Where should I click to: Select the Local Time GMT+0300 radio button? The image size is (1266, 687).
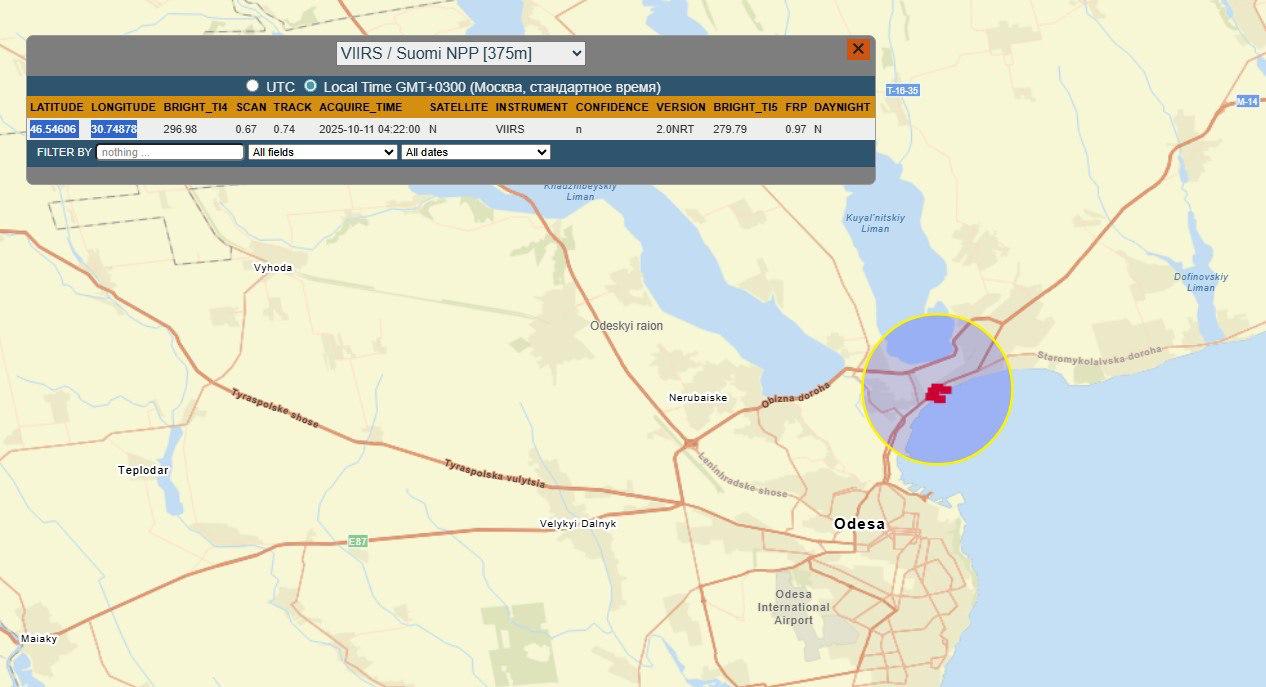pyautogui.click(x=310, y=86)
